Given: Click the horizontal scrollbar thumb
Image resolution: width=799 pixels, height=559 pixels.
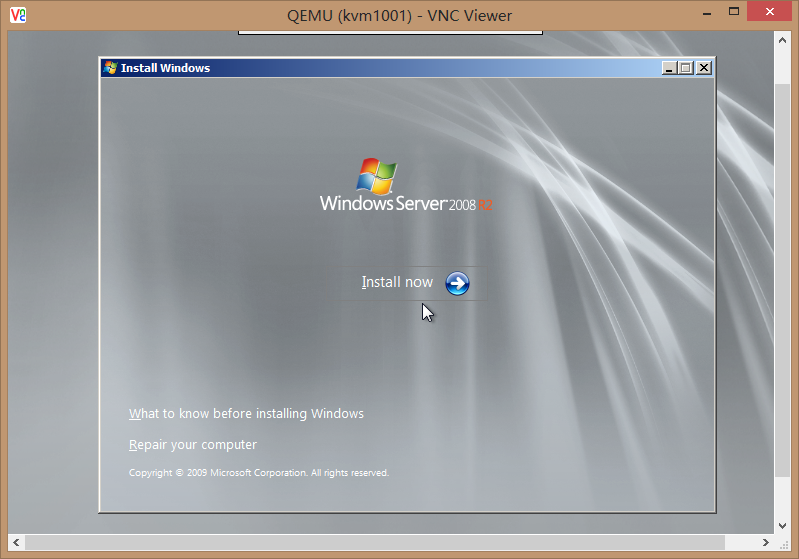Looking at the screenshot, I should pyautogui.click(x=375, y=542).
